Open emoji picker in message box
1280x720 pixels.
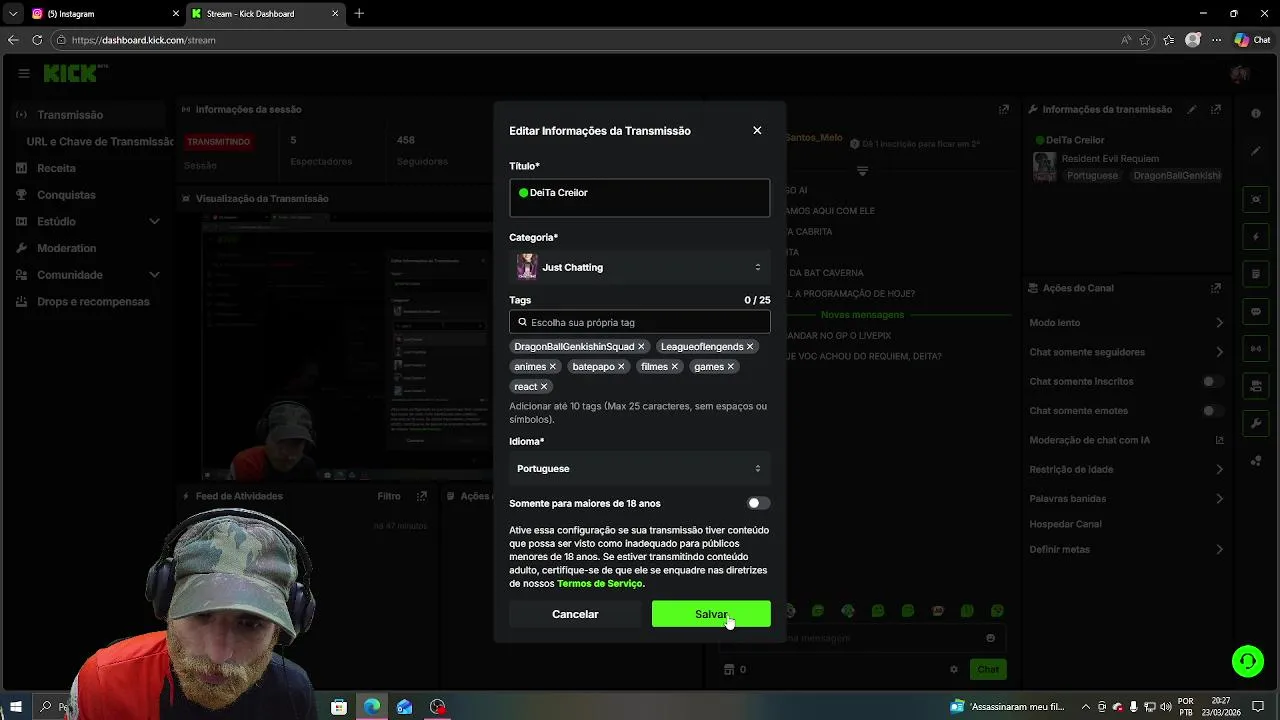[x=991, y=638]
